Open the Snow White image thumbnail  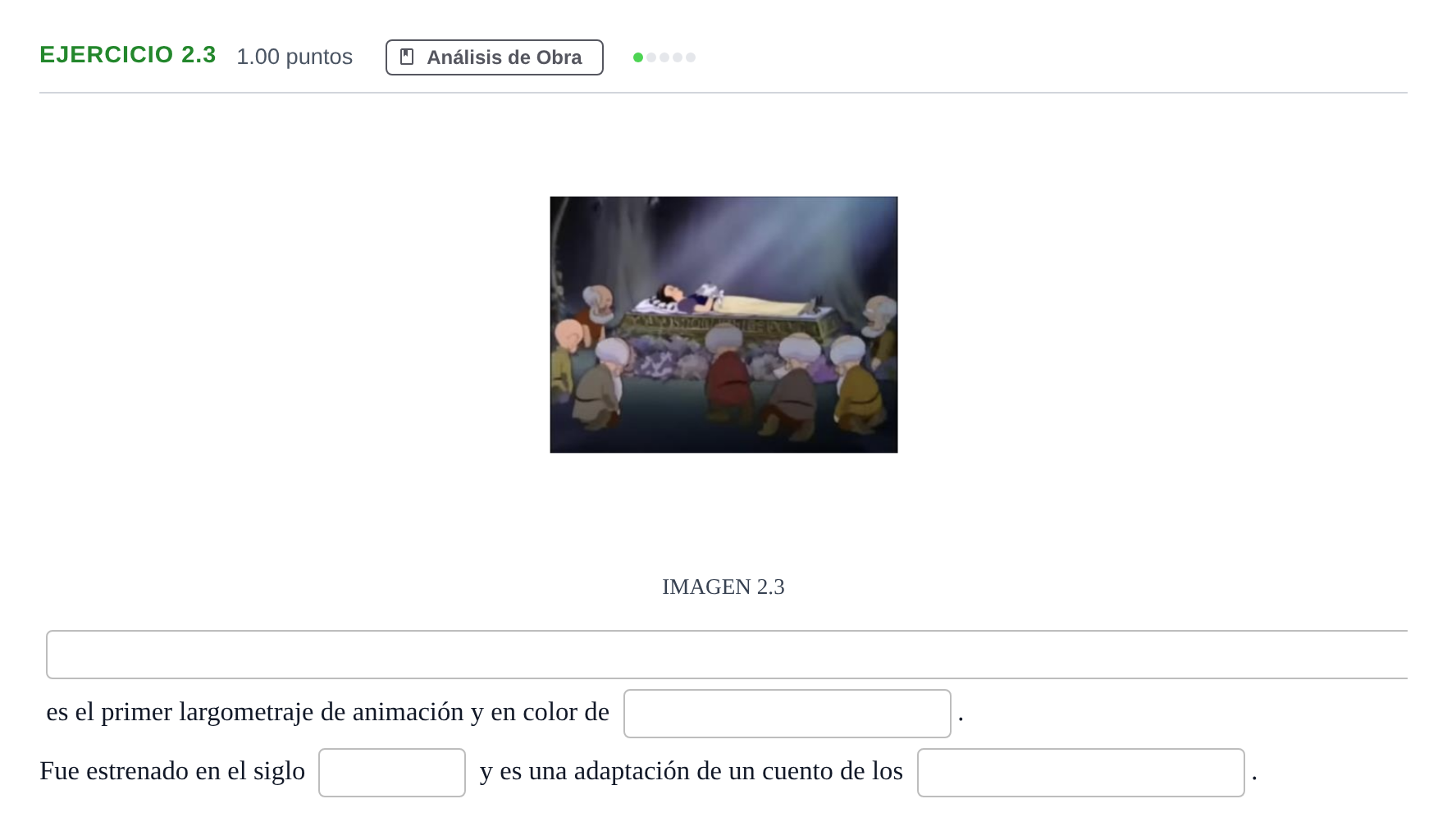coord(723,325)
